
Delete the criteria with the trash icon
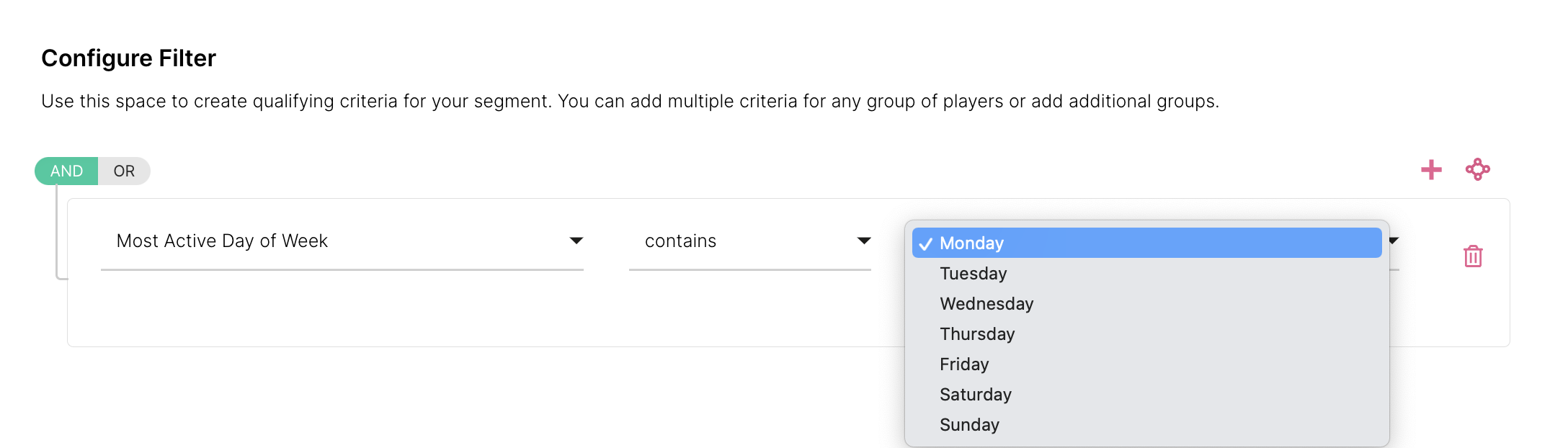pos(1473,256)
